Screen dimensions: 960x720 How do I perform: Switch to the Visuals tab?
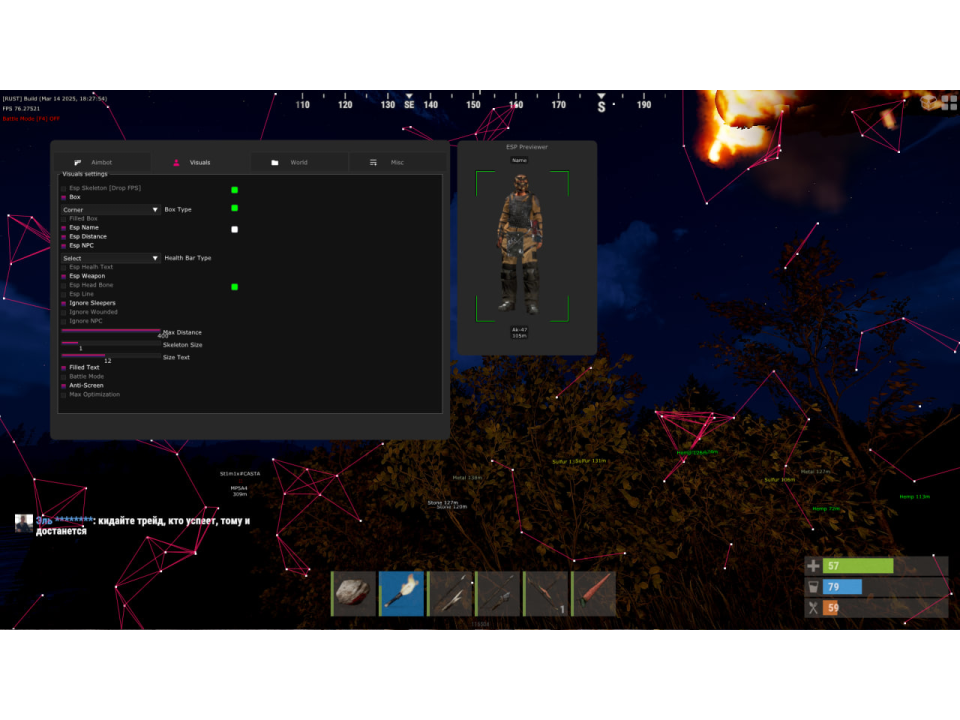point(200,162)
